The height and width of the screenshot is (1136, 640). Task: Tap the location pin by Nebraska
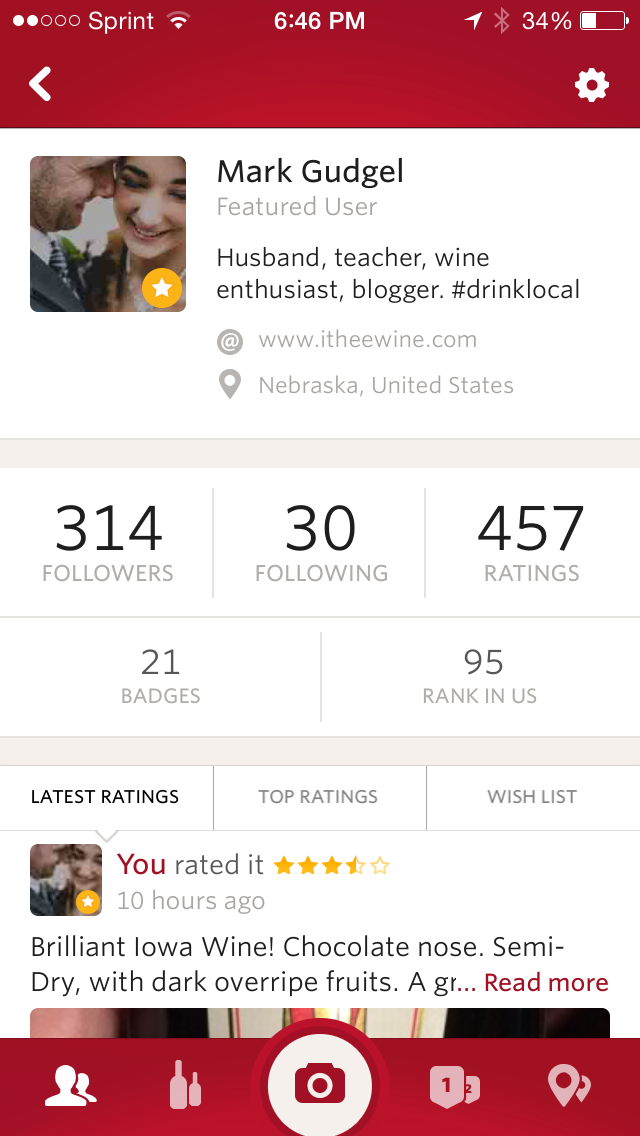pyautogui.click(x=230, y=385)
